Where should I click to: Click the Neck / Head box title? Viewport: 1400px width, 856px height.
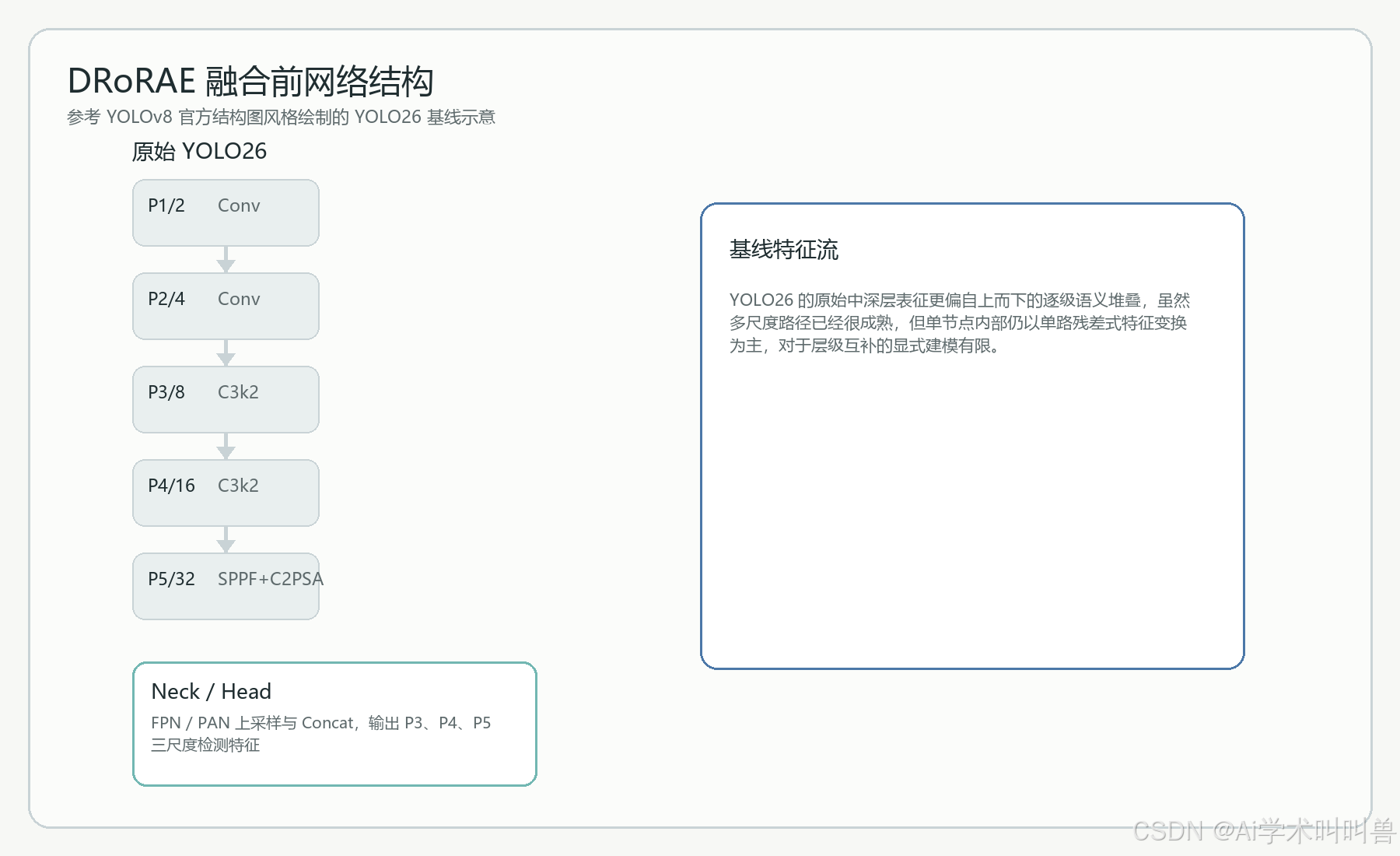coord(212,691)
